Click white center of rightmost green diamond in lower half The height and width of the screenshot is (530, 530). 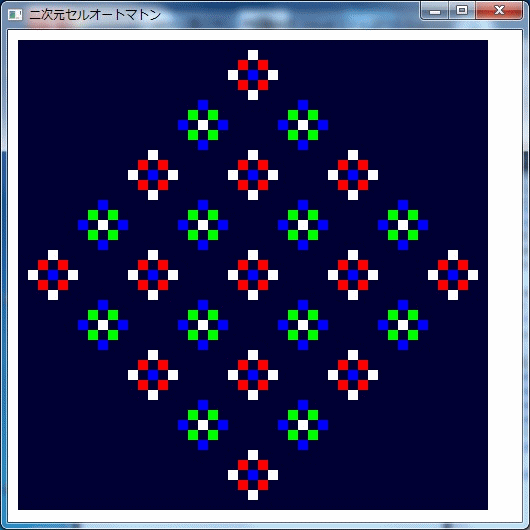click(x=403, y=325)
